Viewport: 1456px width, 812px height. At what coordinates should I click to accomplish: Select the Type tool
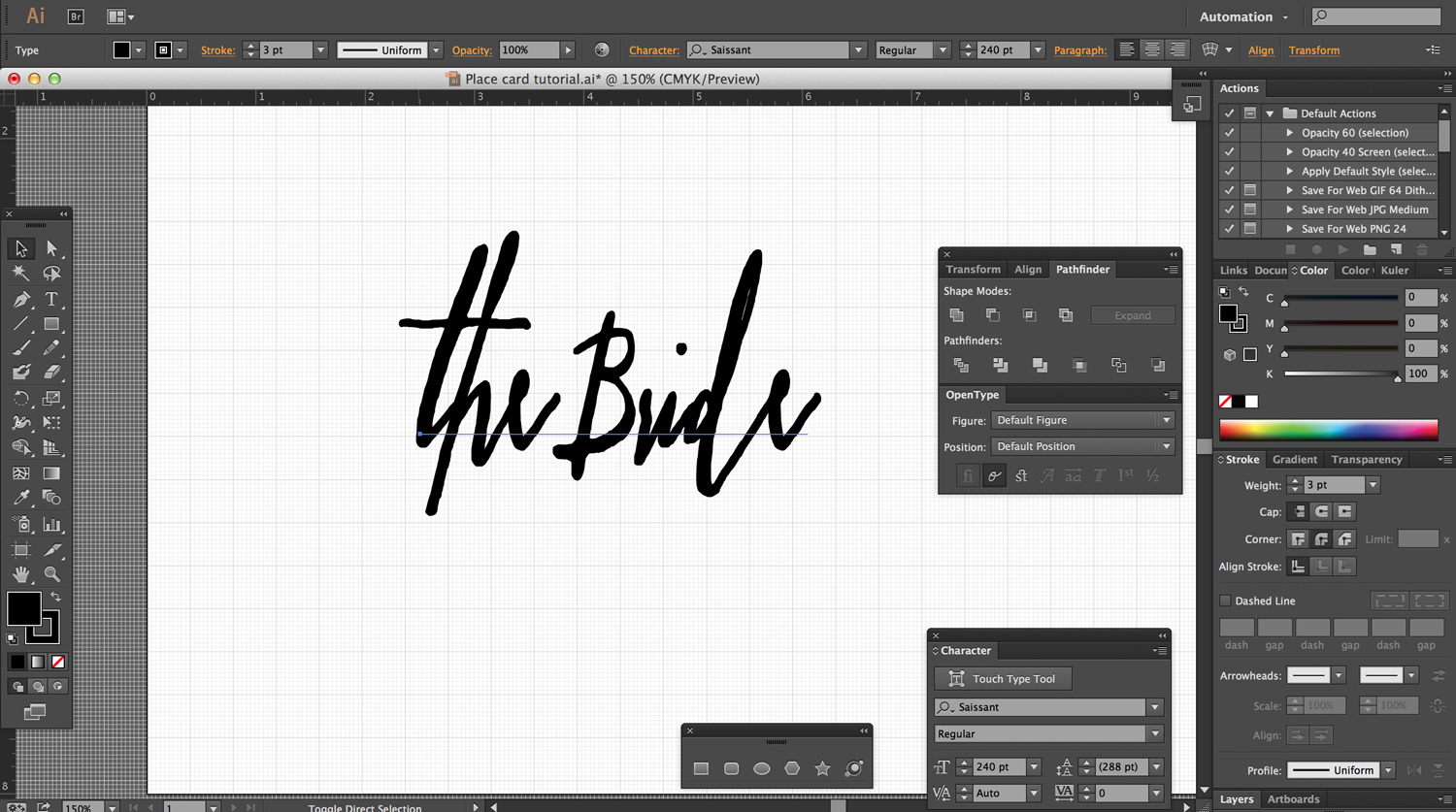tap(51, 299)
